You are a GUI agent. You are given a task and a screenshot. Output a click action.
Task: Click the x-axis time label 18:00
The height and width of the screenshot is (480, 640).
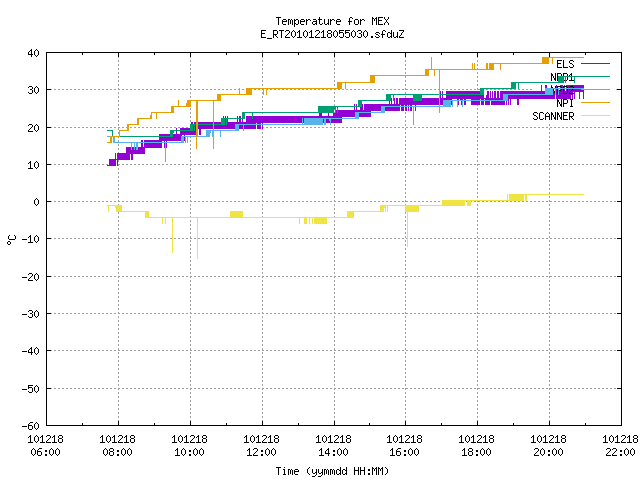pyautogui.click(x=476, y=452)
